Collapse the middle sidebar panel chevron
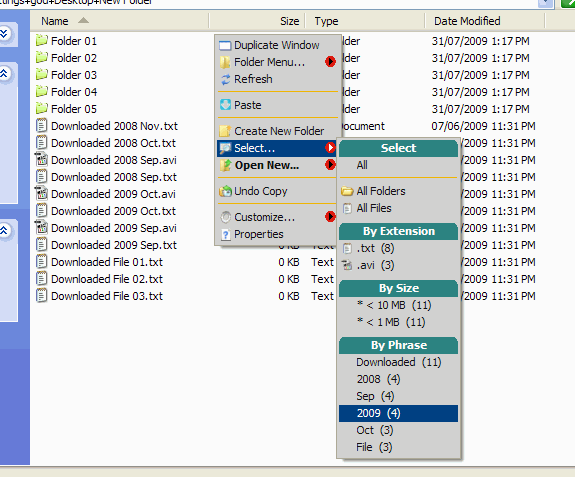This screenshot has width=575, height=477. click(4, 73)
